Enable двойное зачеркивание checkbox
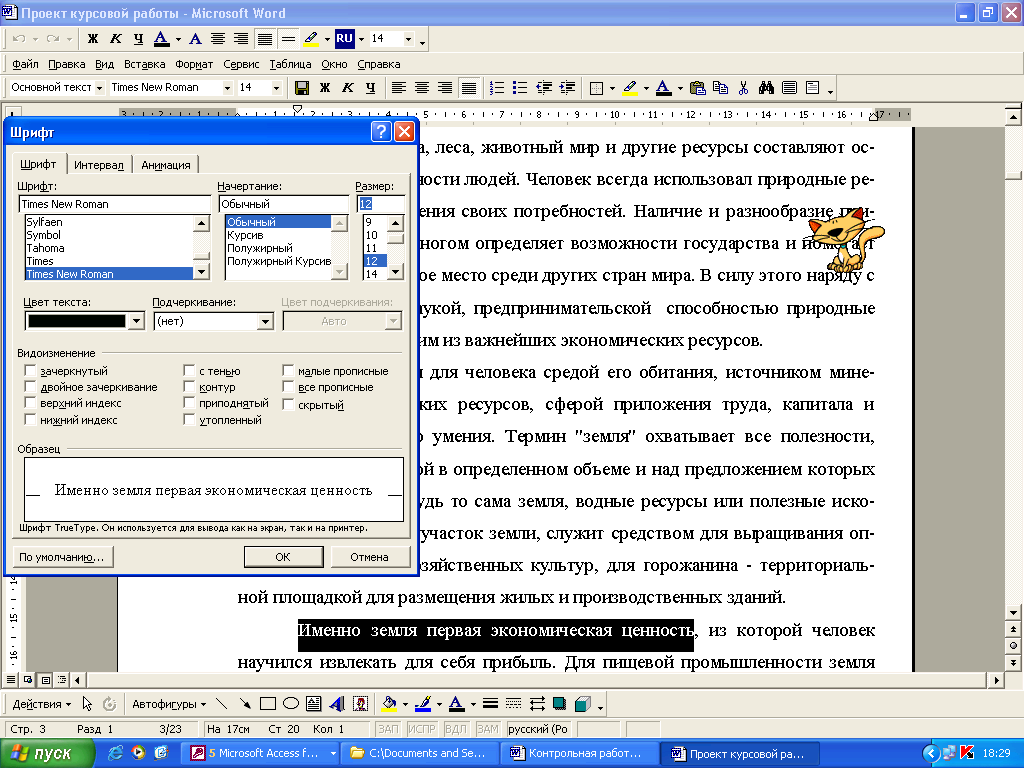Viewport: 1024px width, 768px height. pyautogui.click(x=30, y=387)
